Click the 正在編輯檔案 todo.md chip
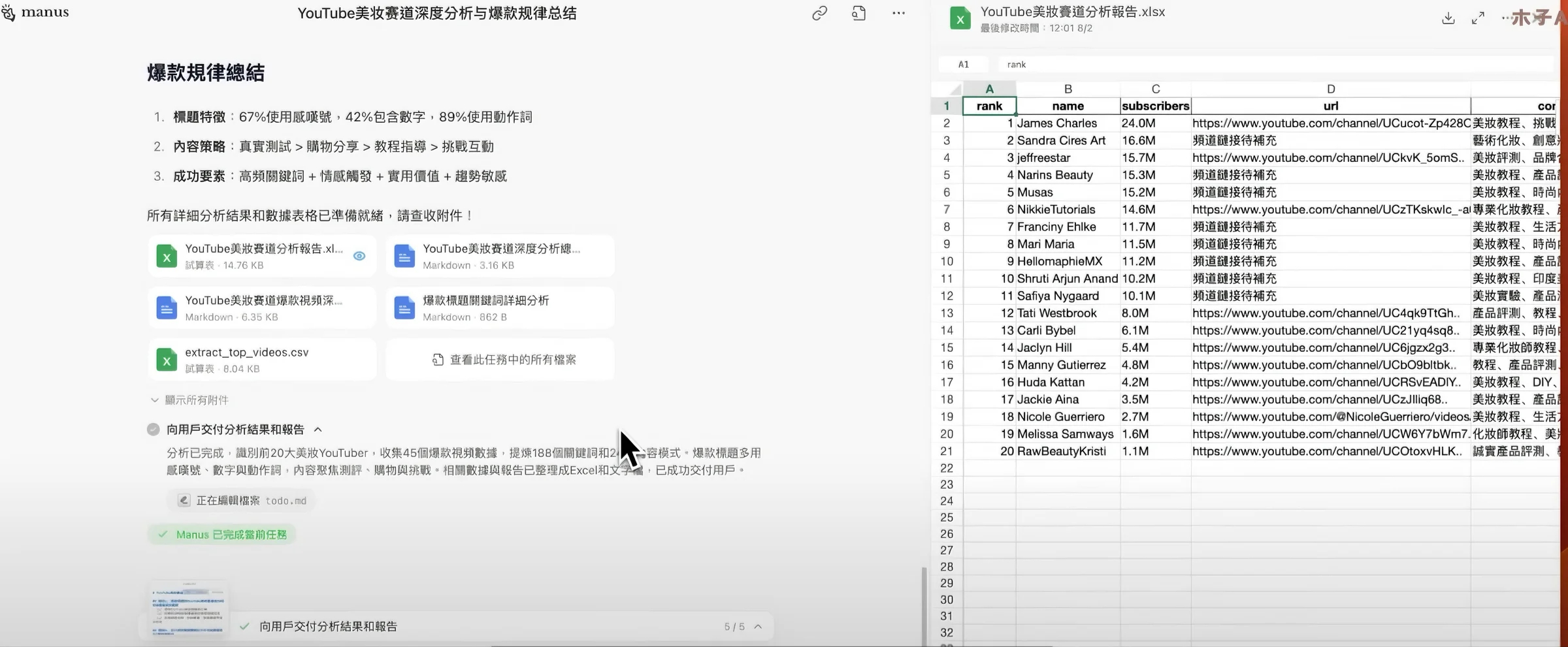This screenshot has width=1568, height=647. pos(242,501)
